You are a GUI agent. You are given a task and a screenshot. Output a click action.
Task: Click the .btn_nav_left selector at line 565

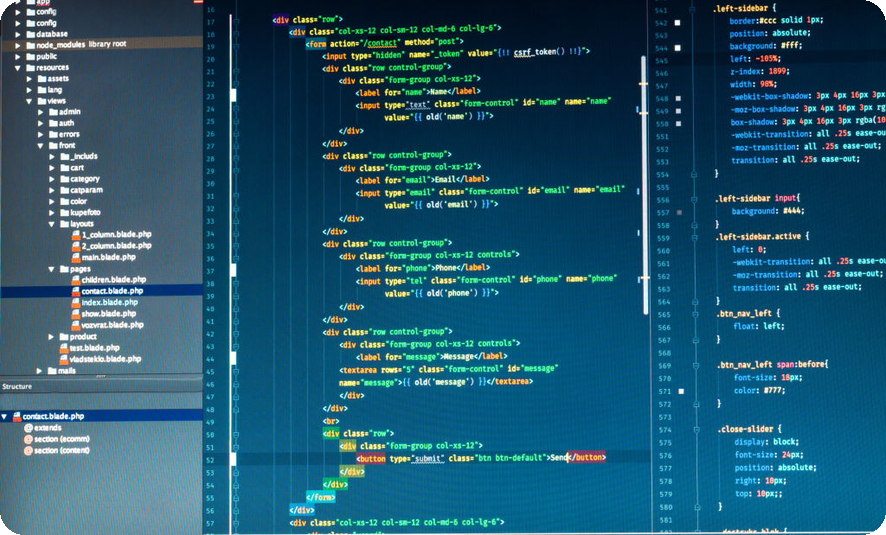(744, 313)
